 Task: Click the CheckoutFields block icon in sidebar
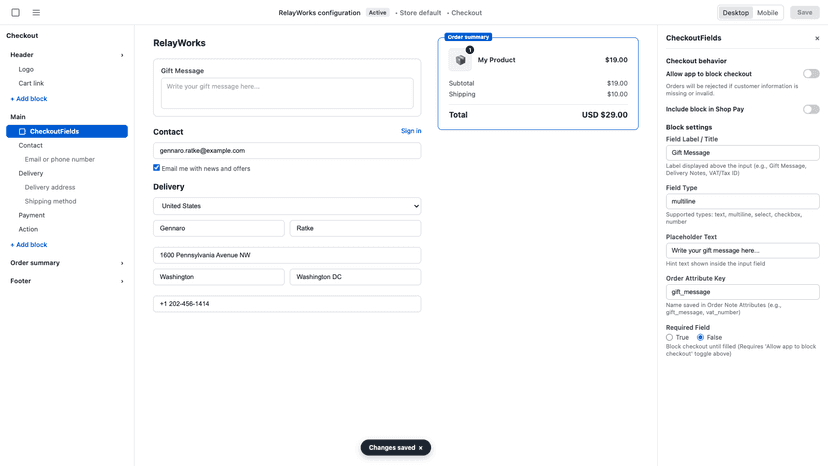coord(22,132)
